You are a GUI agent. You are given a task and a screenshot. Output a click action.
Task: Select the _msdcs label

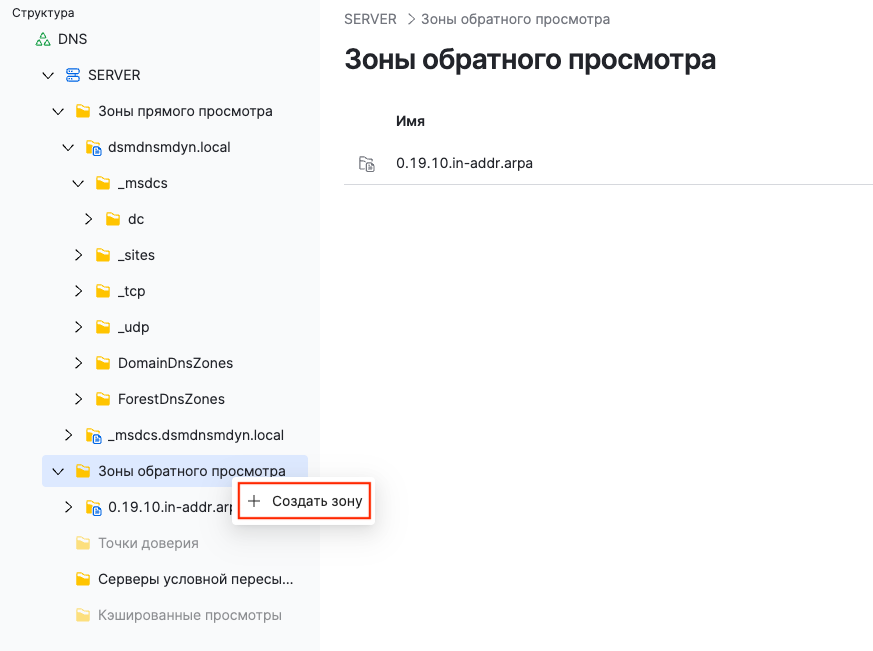143,183
